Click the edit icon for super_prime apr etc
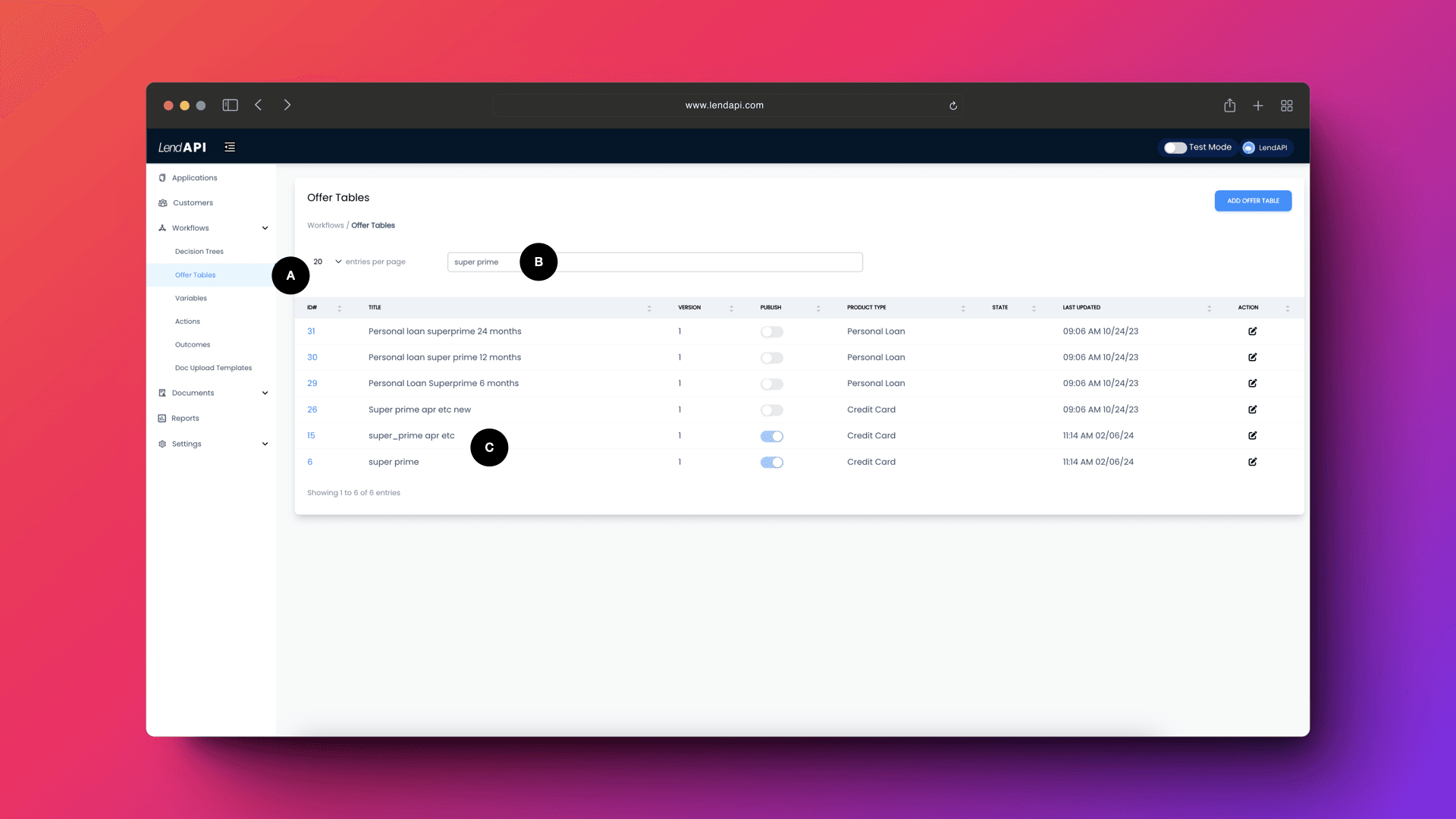Screen dimensions: 1456x819 (x=1252, y=435)
